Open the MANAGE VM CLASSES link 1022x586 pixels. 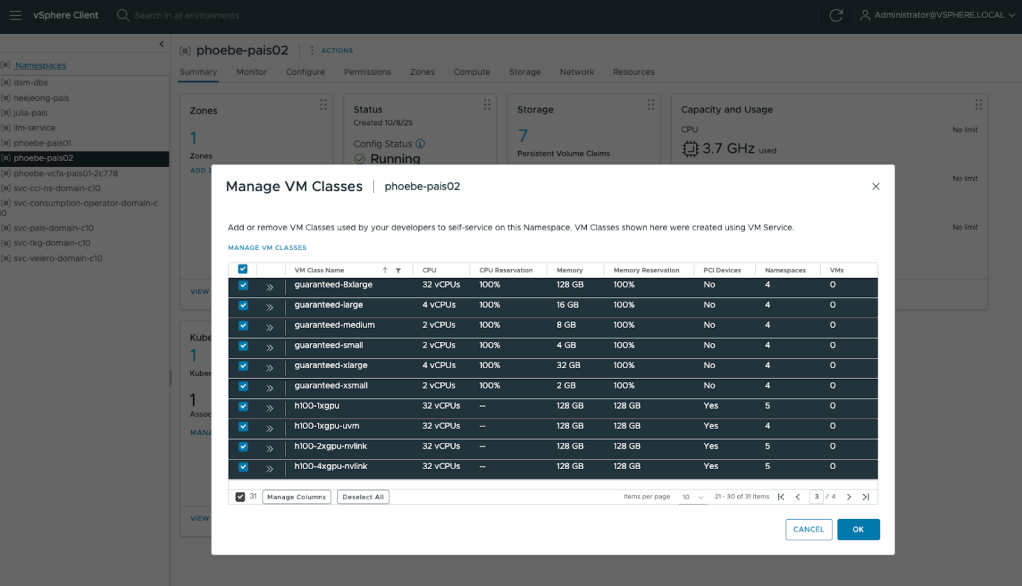pyautogui.click(x=267, y=248)
